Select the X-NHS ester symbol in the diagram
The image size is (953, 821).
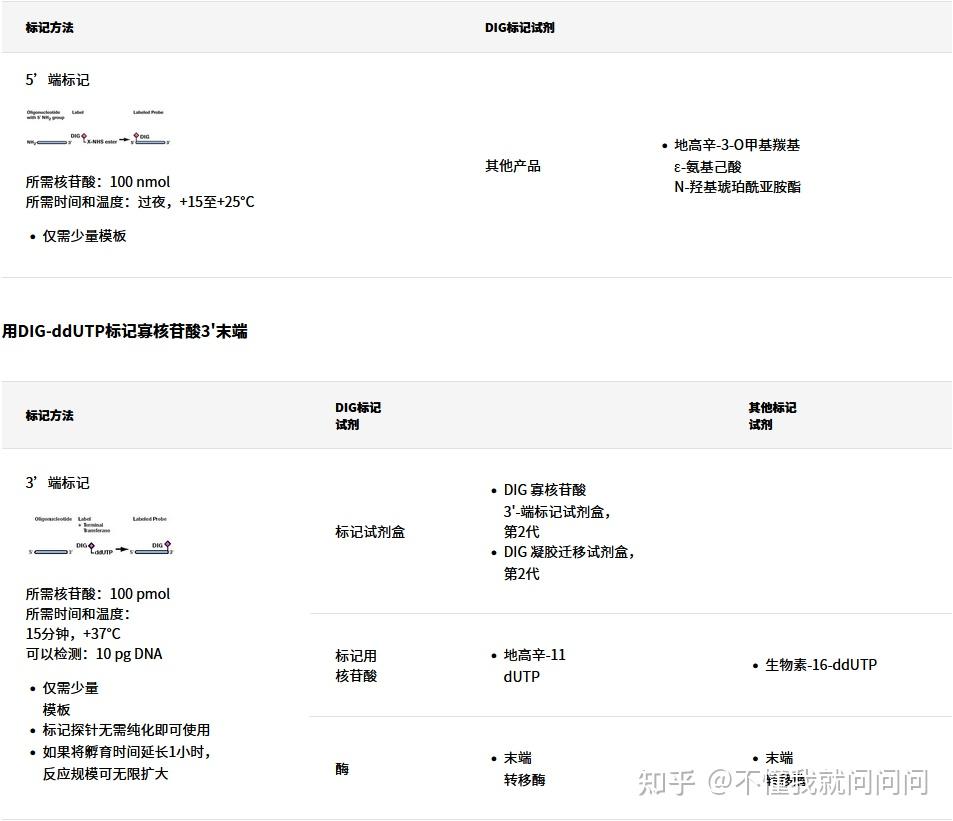coord(102,142)
